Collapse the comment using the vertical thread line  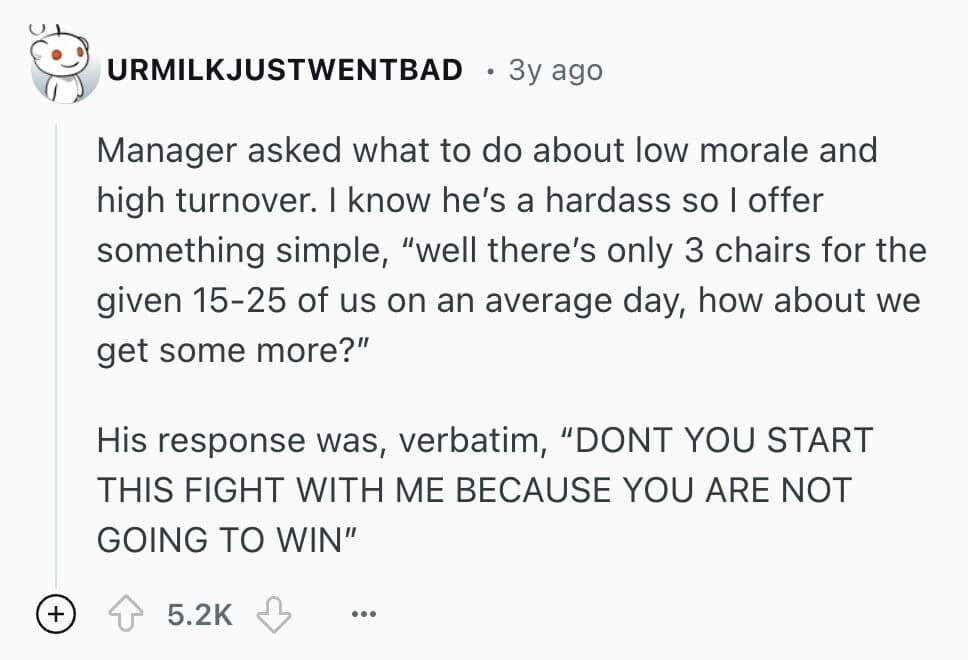[x=58, y=350]
